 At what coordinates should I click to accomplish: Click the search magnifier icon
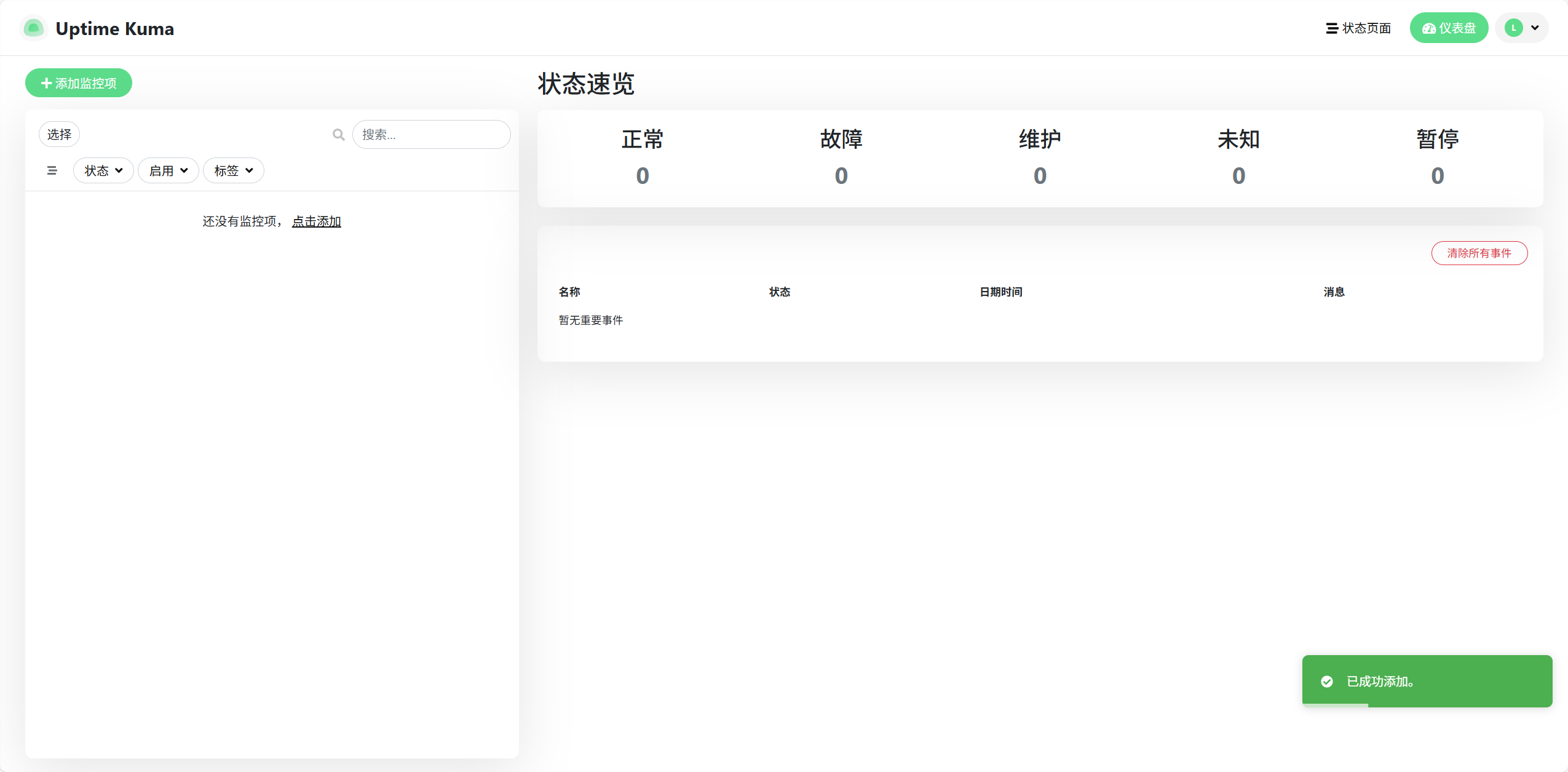click(x=338, y=134)
